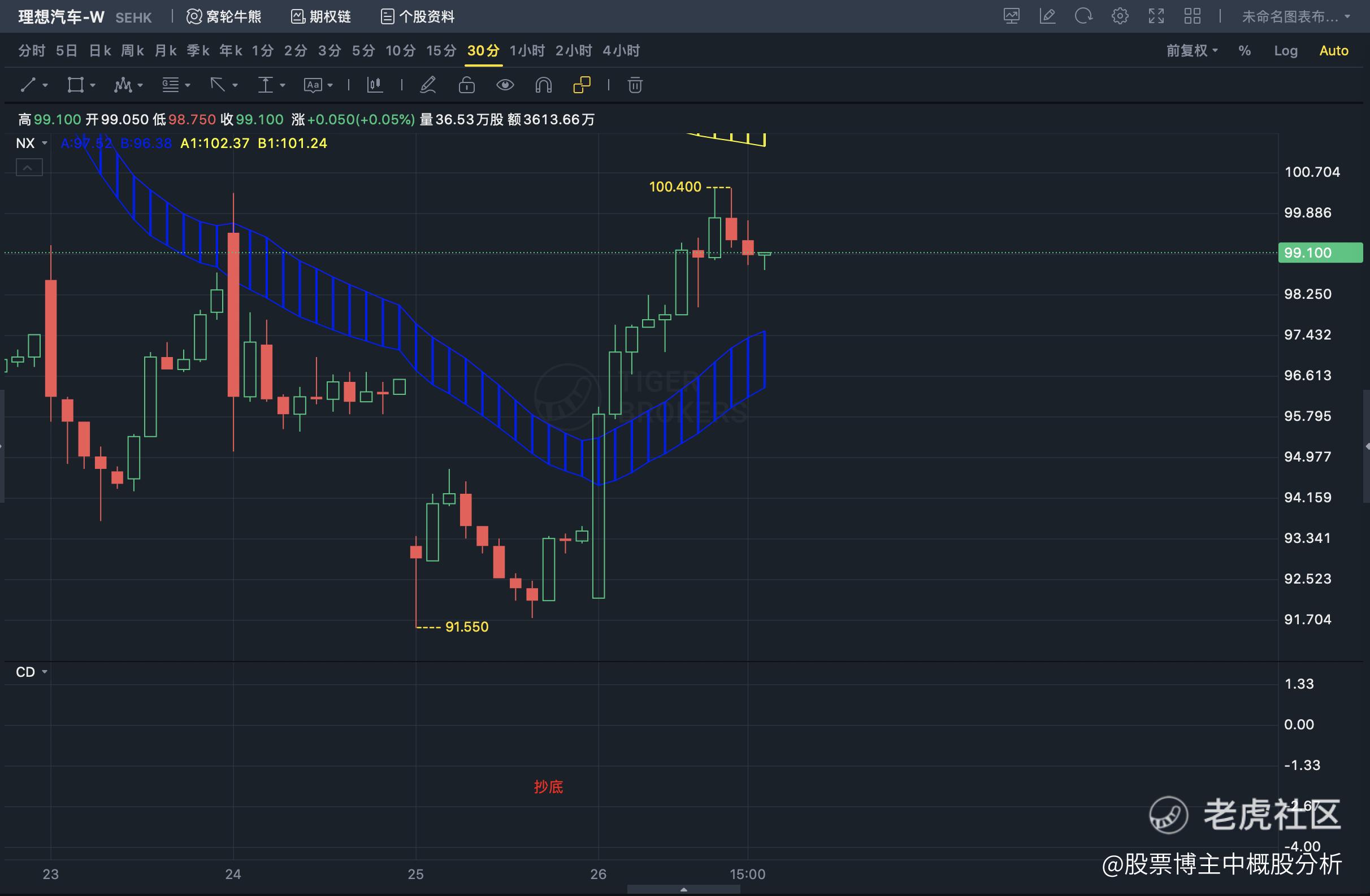Expand the rectangle tool dropdown arrow
The width and height of the screenshot is (1370, 896).
[93, 86]
